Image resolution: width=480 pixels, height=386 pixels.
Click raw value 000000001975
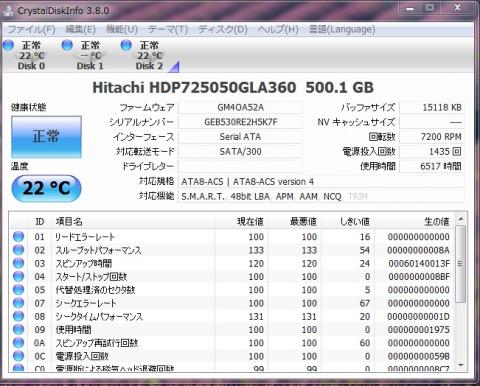pyautogui.click(x=419, y=330)
